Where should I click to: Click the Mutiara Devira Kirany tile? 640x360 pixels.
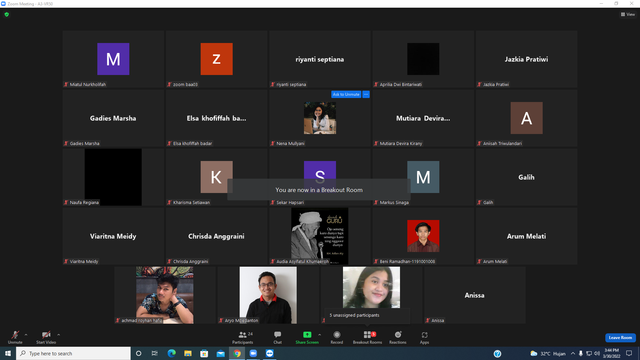coord(423,118)
